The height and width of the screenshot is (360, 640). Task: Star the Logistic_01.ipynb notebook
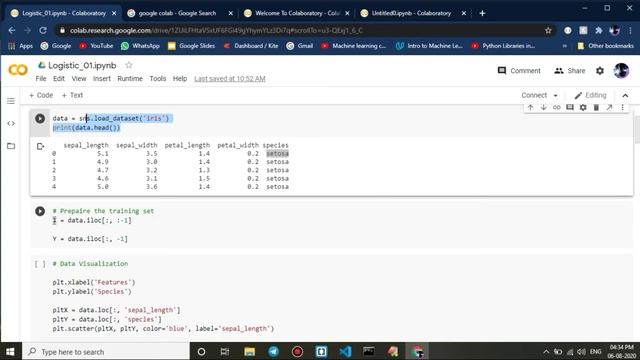pos(129,65)
